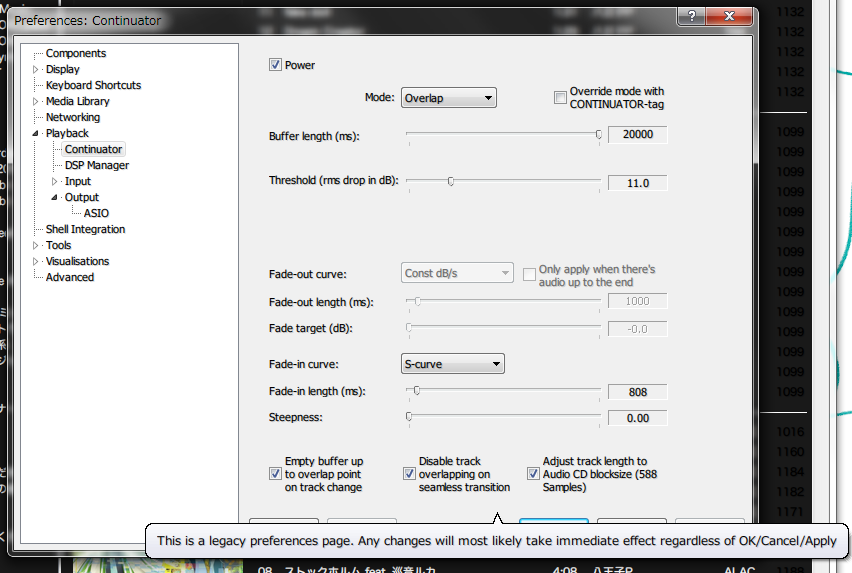The image size is (852, 573).
Task: Enable Override mode with CONTINUATOR-tag
Action: pyautogui.click(x=560, y=98)
